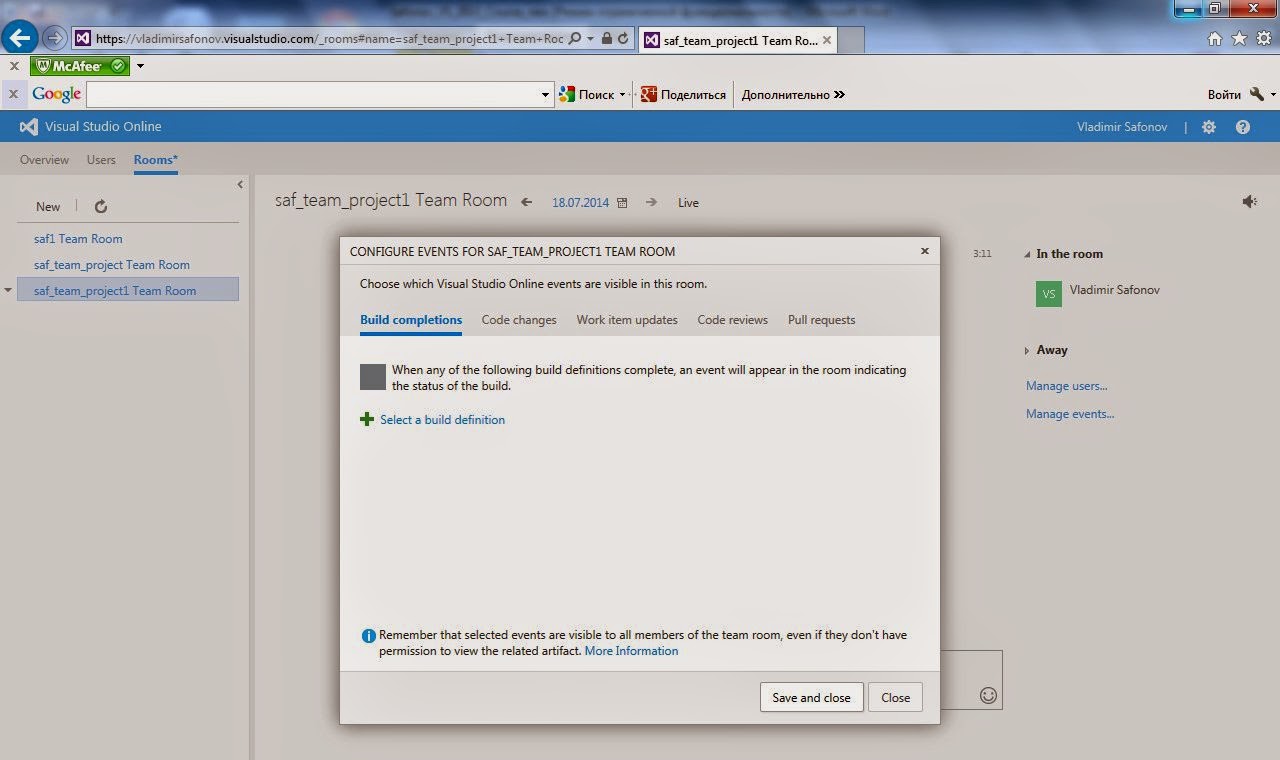Switch to the Pull requests tab
1280x760 pixels.
822,320
